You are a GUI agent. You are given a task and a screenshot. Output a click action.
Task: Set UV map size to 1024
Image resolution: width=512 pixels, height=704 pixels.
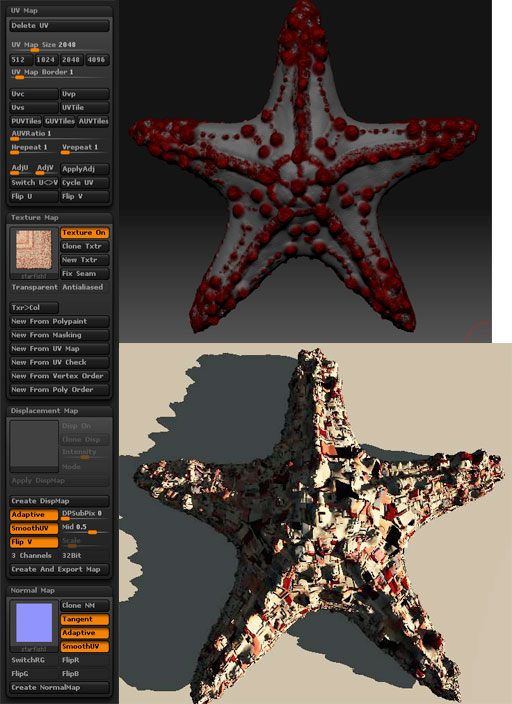pyautogui.click(x=46, y=60)
